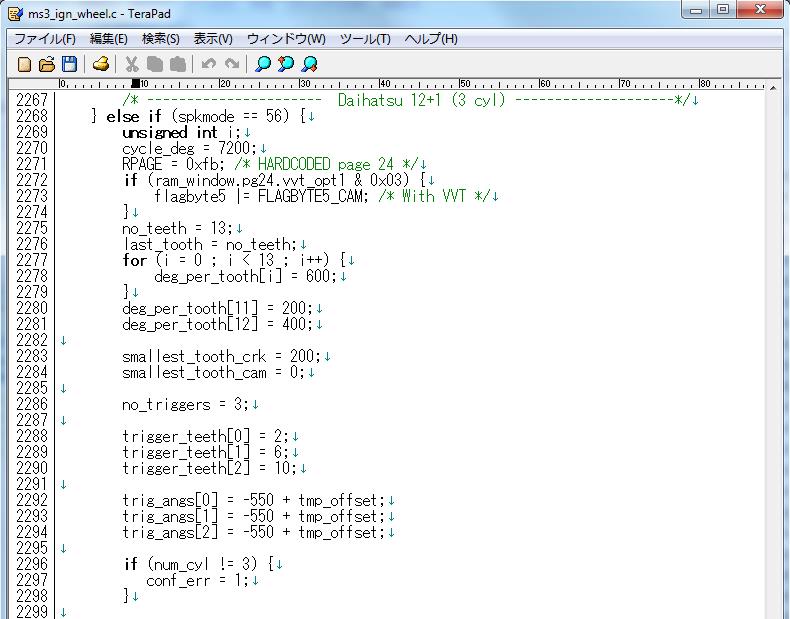Click 'no_teeth = 13;' line
The image size is (790, 619).
point(177,228)
